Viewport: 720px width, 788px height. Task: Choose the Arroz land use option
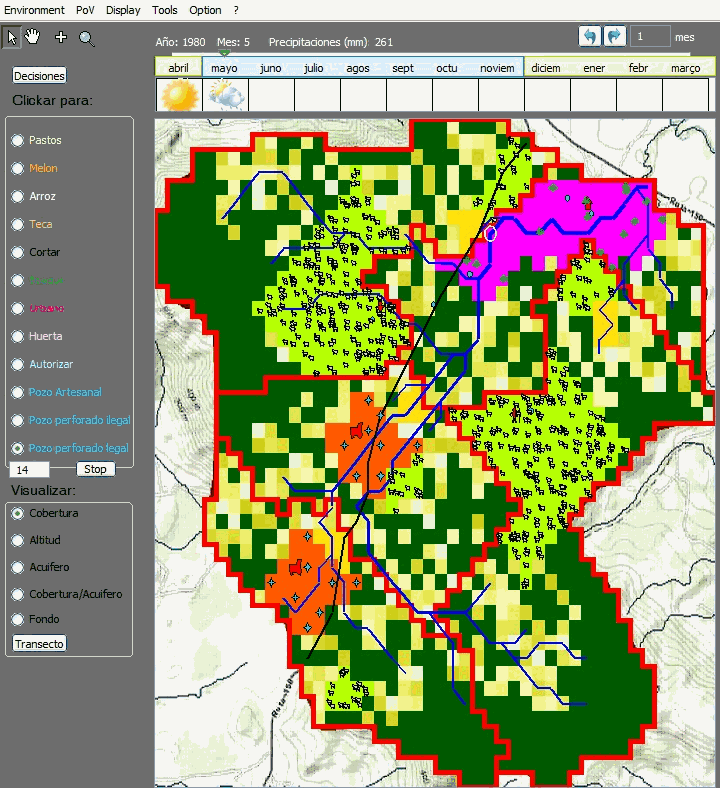[18, 197]
